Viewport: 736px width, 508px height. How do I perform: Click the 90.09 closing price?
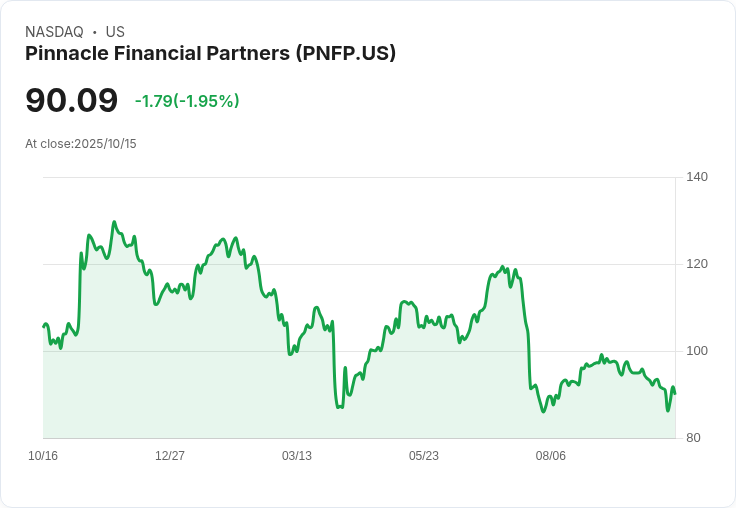click(71, 101)
